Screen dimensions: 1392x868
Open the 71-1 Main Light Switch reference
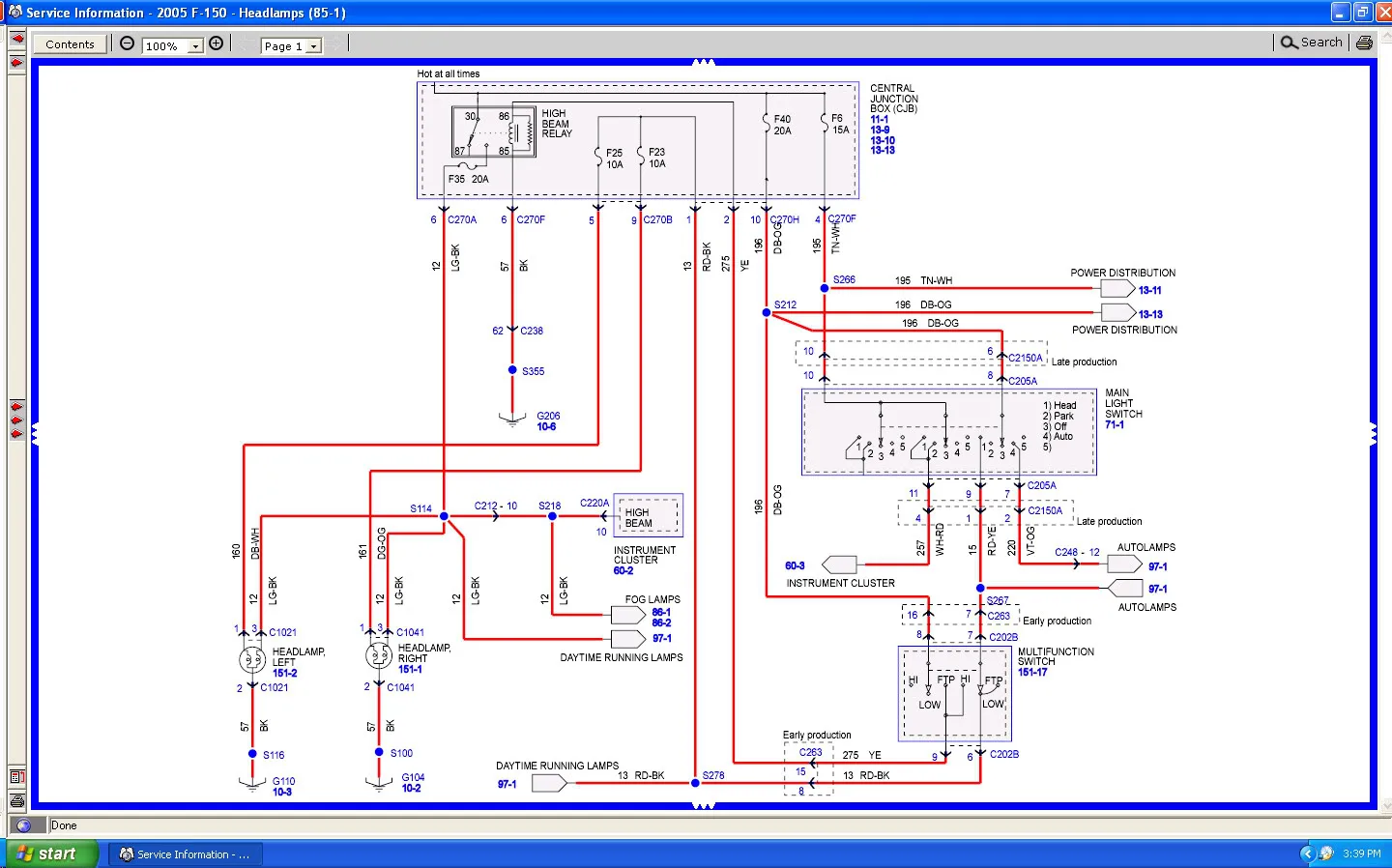1114,424
